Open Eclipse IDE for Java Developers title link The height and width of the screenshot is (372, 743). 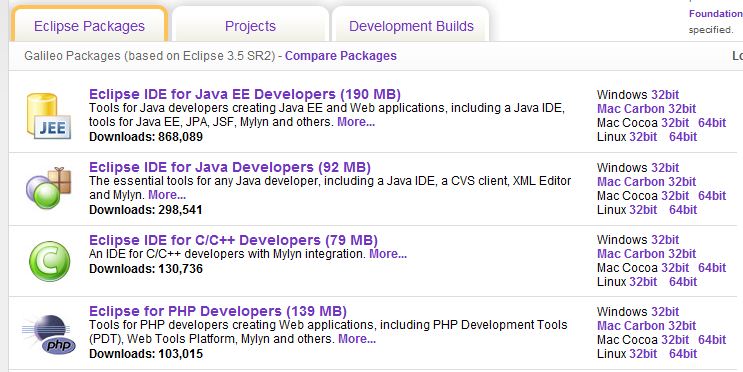tap(230, 167)
